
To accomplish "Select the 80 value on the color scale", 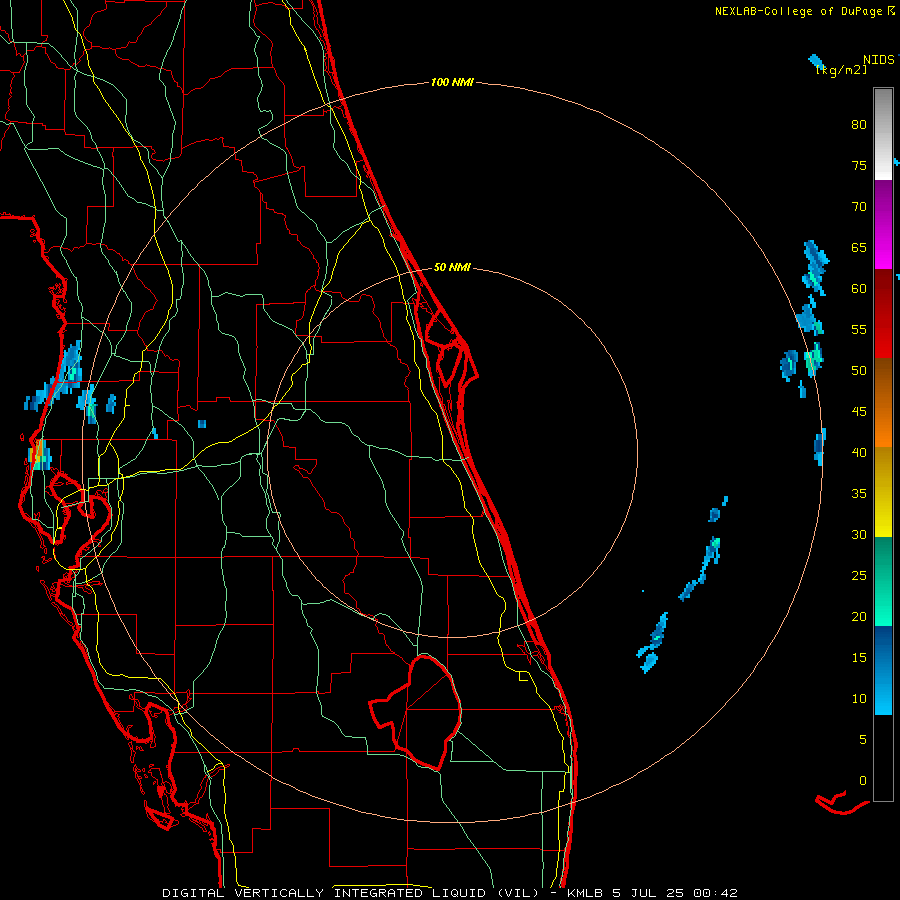I will click(859, 125).
